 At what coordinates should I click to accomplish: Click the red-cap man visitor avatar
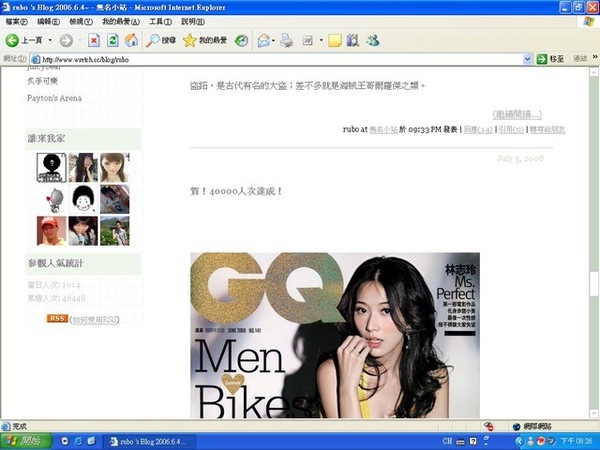pyautogui.click(x=52, y=231)
